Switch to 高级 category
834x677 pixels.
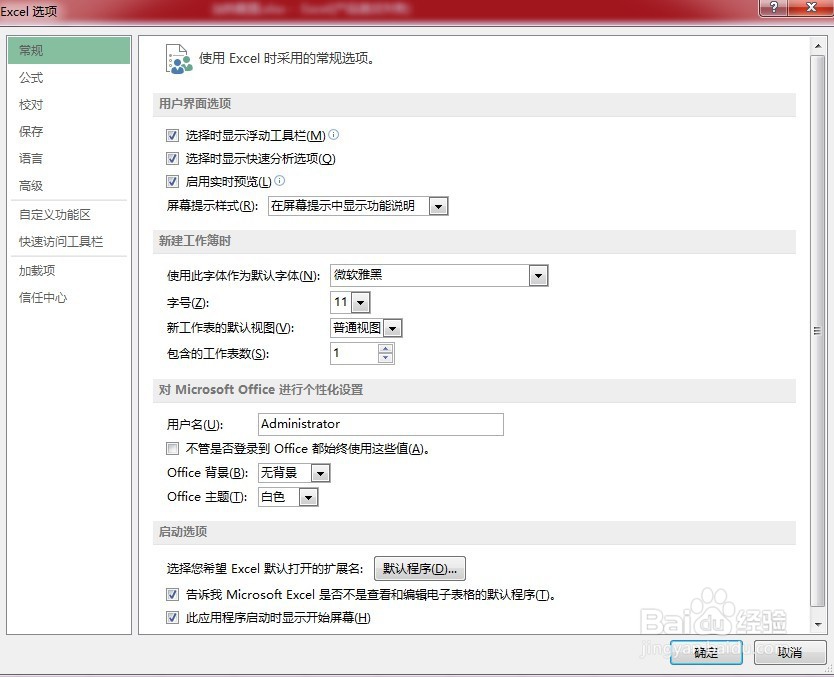pyautogui.click(x=69, y=186)
